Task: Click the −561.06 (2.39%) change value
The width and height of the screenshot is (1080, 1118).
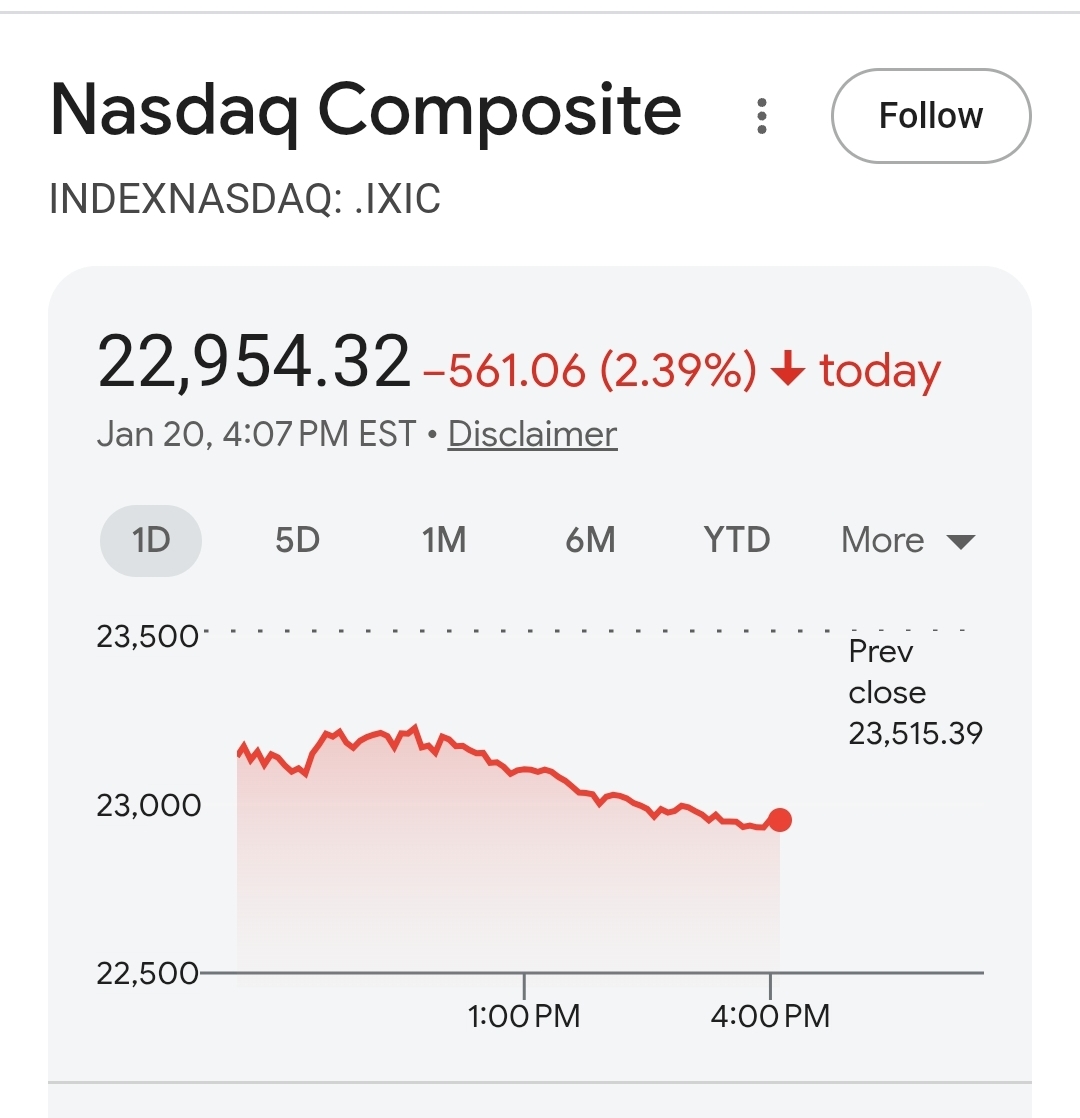Action: pos(590,371)
